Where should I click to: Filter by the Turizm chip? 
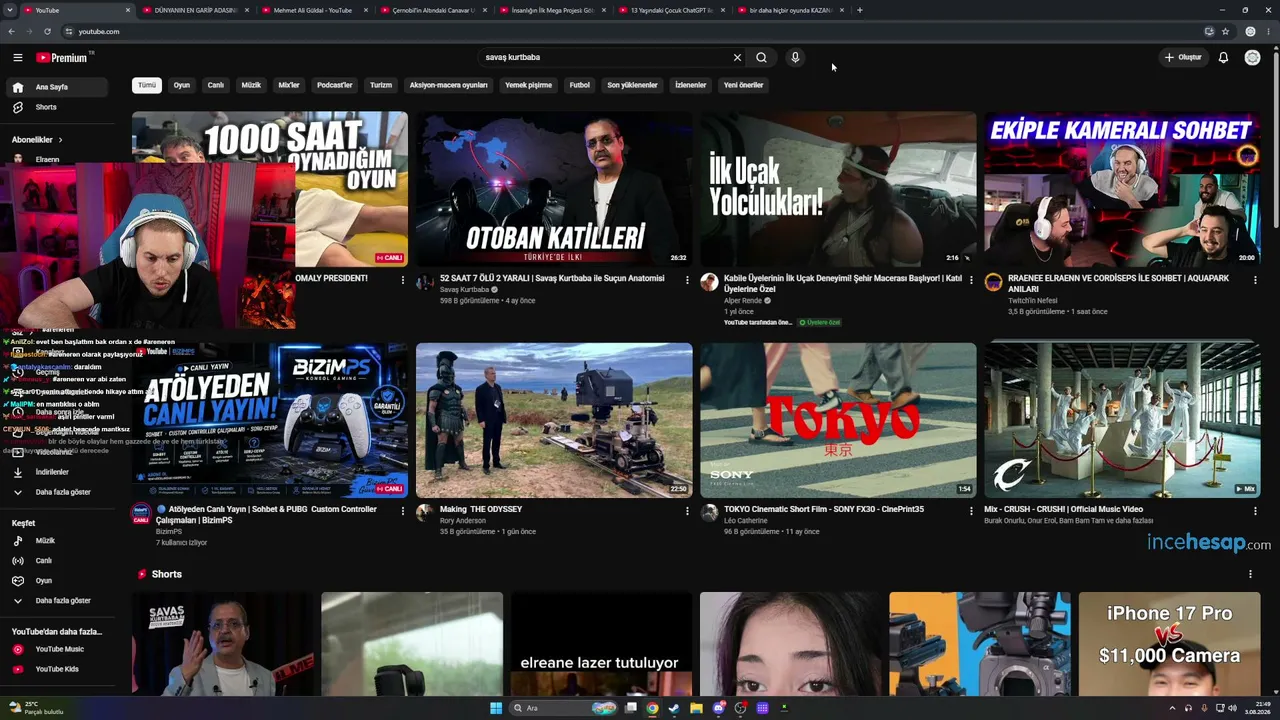point(381,85)
